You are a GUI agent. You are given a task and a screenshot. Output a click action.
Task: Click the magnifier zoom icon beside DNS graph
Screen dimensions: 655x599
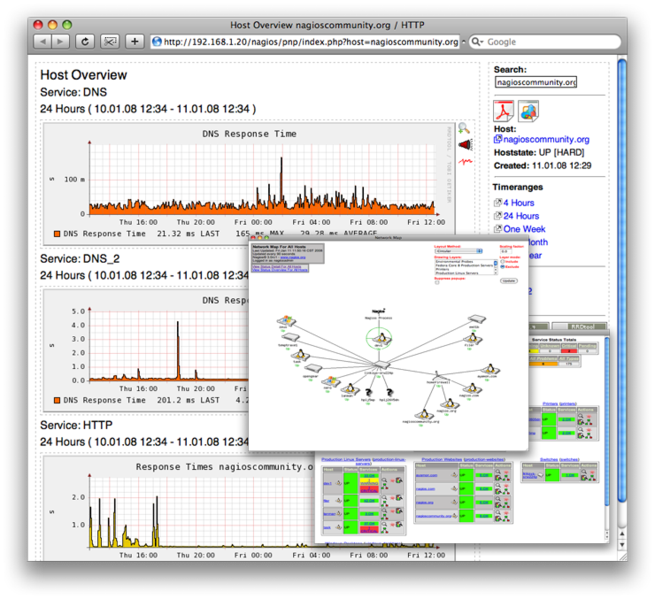464,129
